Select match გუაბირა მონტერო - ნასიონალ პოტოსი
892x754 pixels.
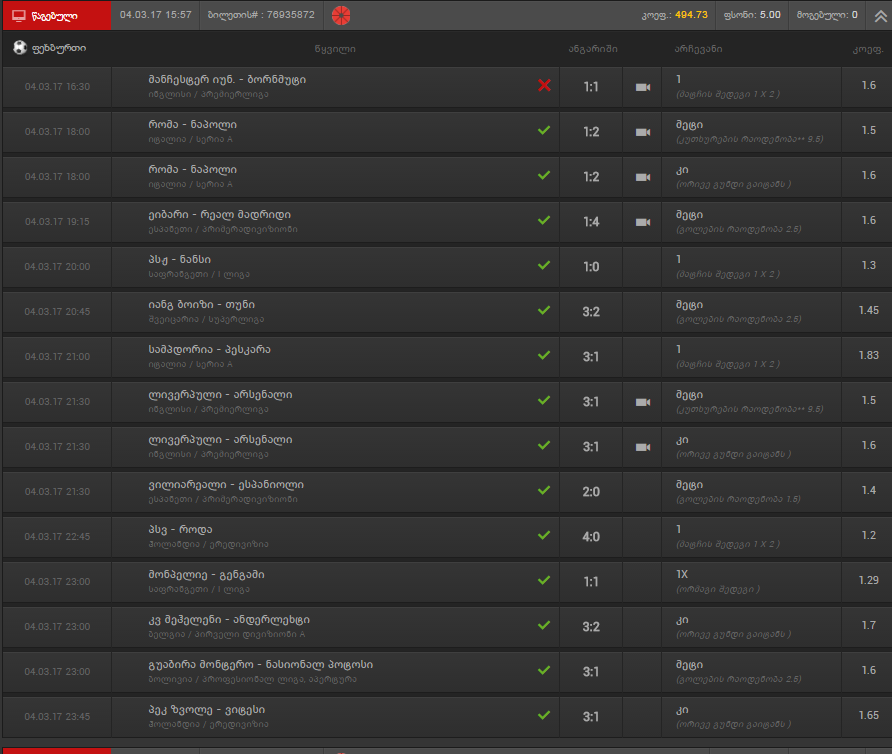261,665
